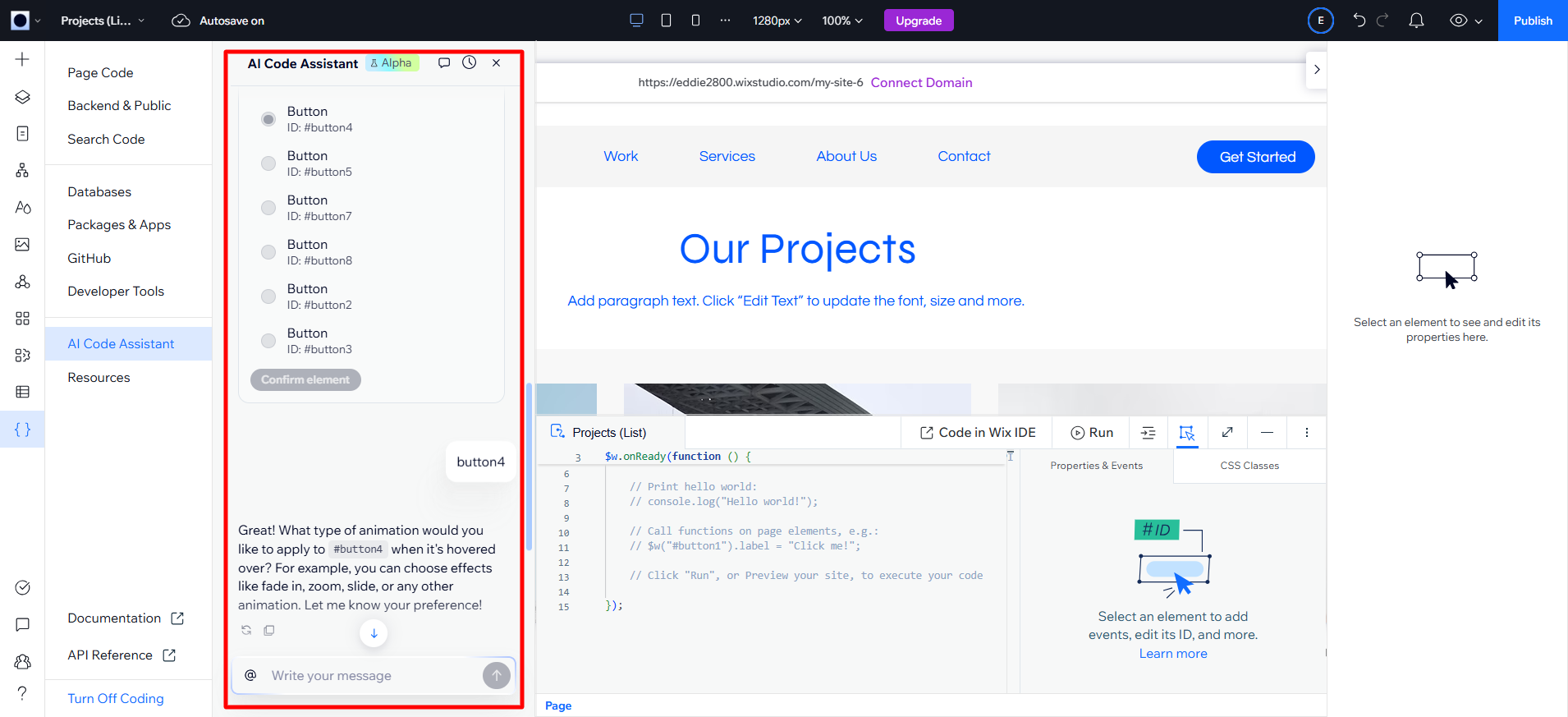Click the AI chat panel scrollbar
This screenshot has height=717, width=1568.
coord(530,467)
